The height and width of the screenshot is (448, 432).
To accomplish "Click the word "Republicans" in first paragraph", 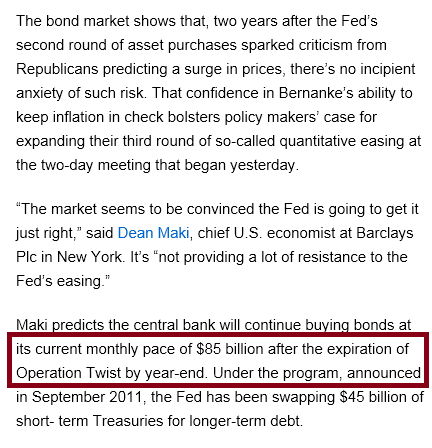I will (57, 70).
